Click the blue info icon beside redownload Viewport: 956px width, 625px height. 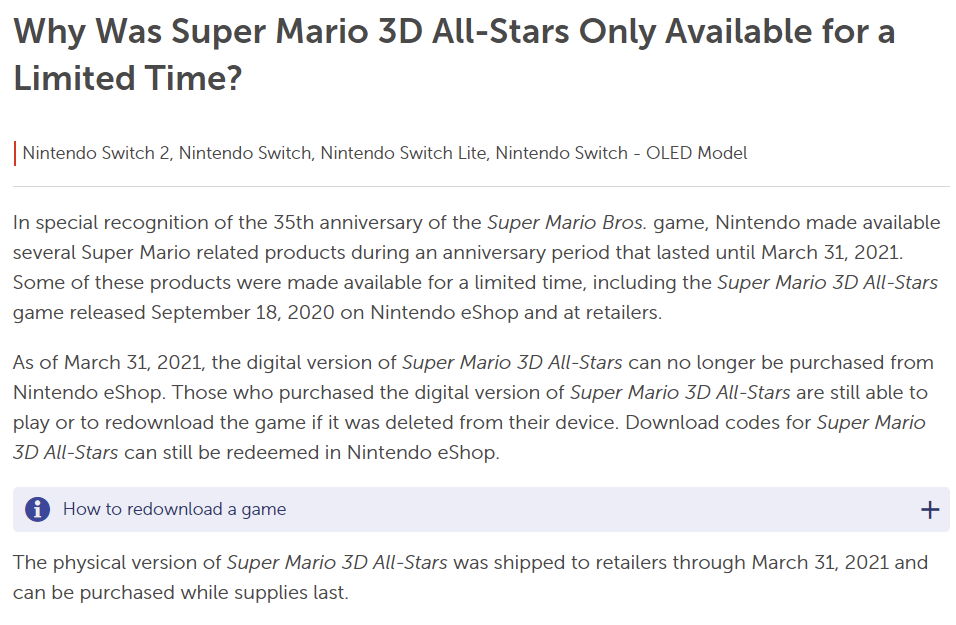pos(37,509)
